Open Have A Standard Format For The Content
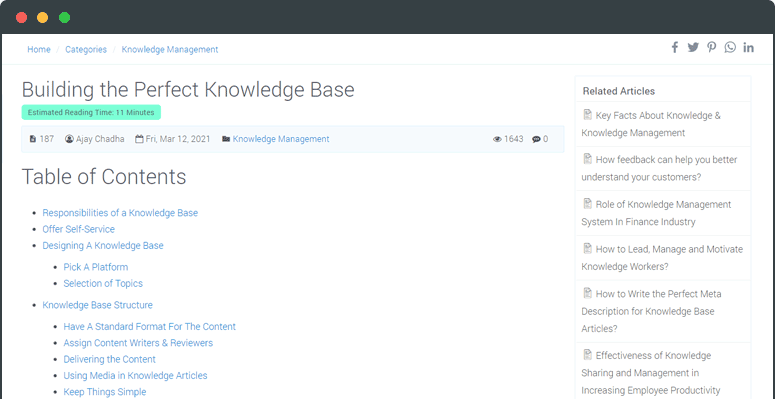775x399 pixels. pos(150,326)
